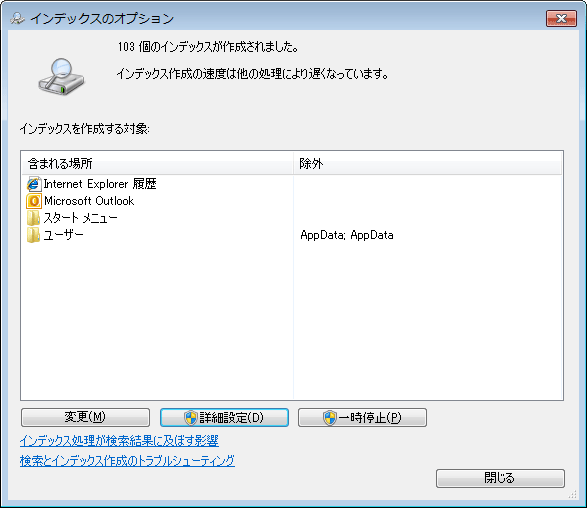Screen dimensions: 587x508
Task: Open link インデックス処理が検索結果に及ぼす影響
Action: (119, 441)
